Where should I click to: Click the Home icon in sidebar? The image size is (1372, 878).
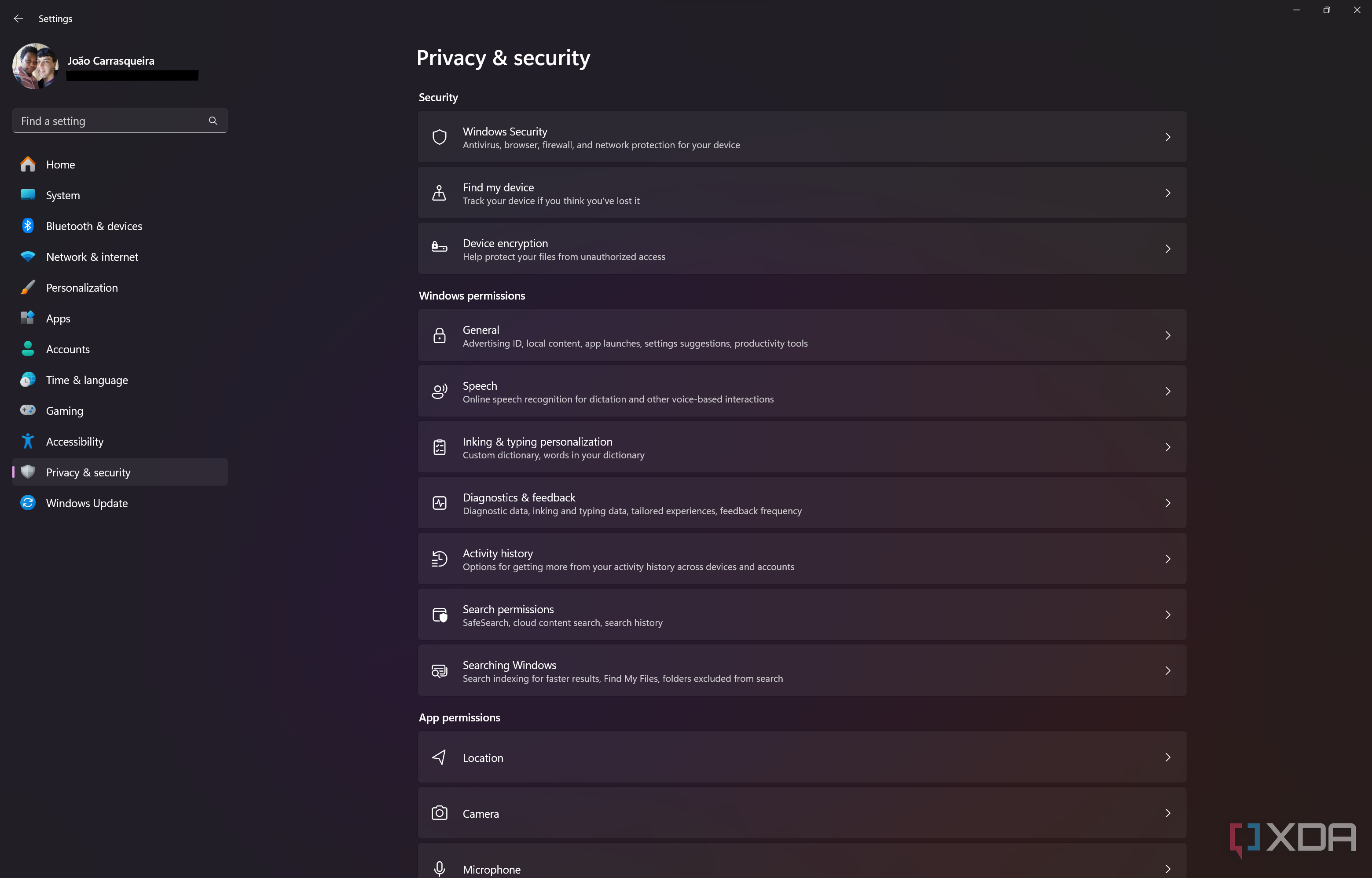click(x=27, y=164)
